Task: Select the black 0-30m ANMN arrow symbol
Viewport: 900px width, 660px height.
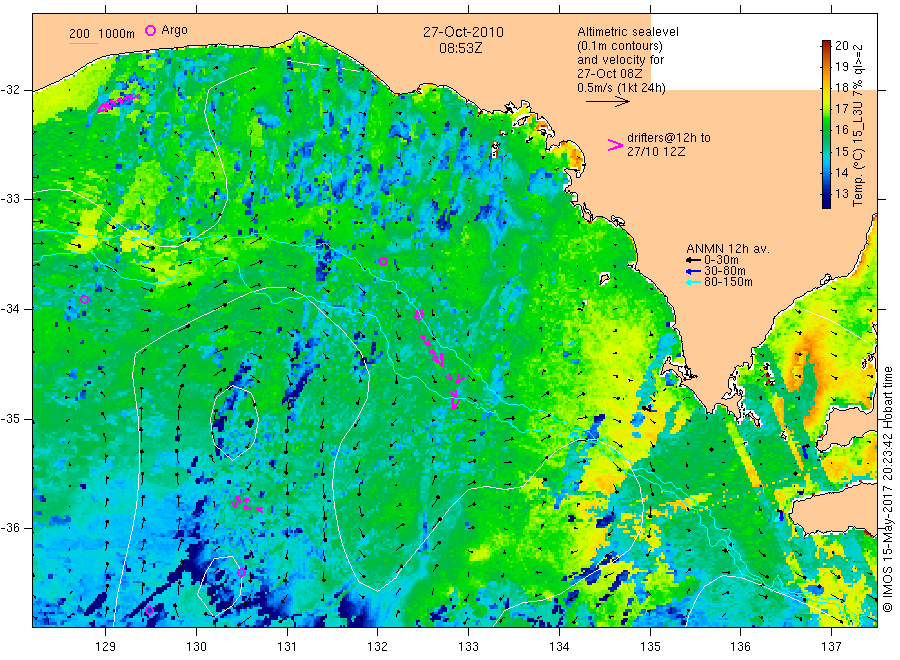Action: [693, 261]
